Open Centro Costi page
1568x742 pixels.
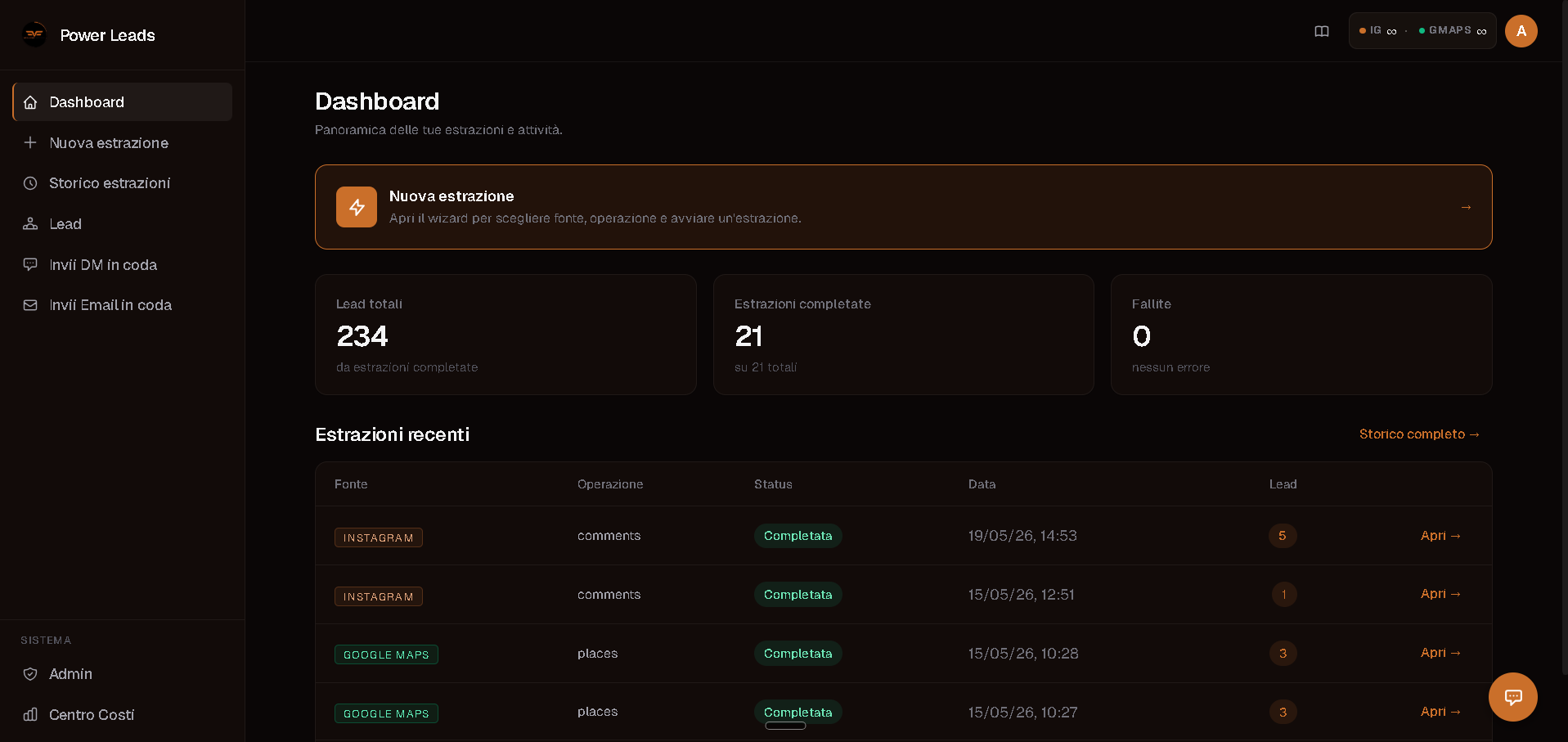pyautogui.click(x=123, y=714)
